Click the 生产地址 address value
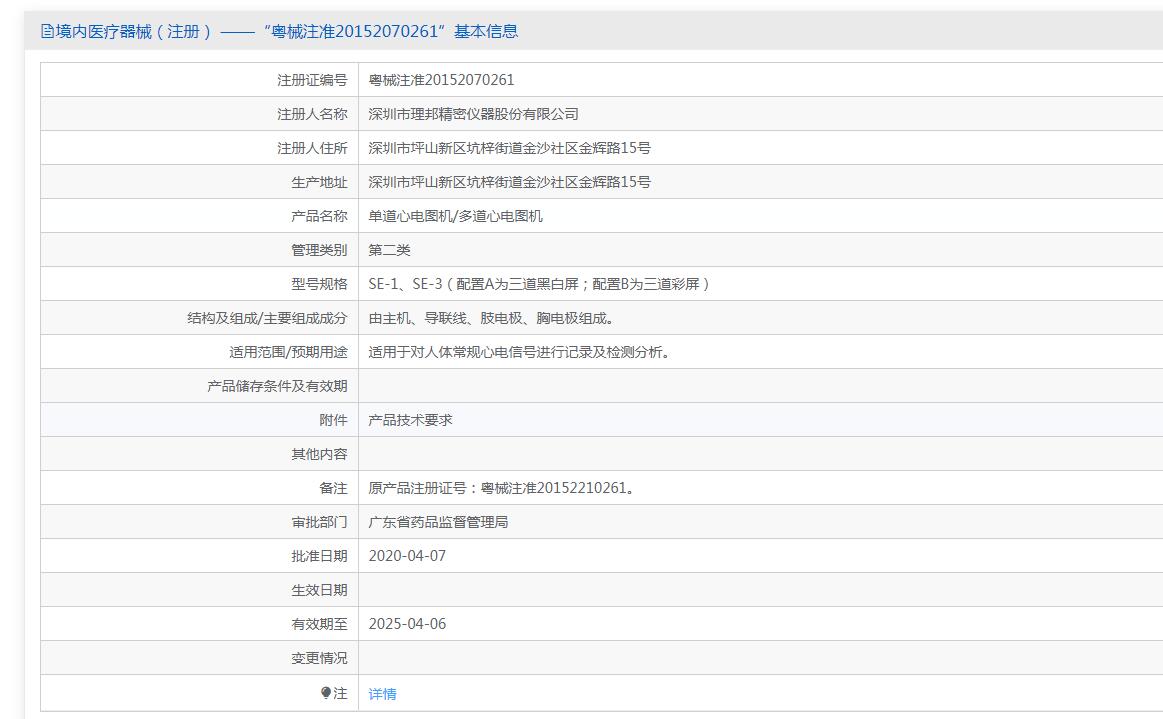Screen dimensions: 1163x719 click(x=510, y=183)
